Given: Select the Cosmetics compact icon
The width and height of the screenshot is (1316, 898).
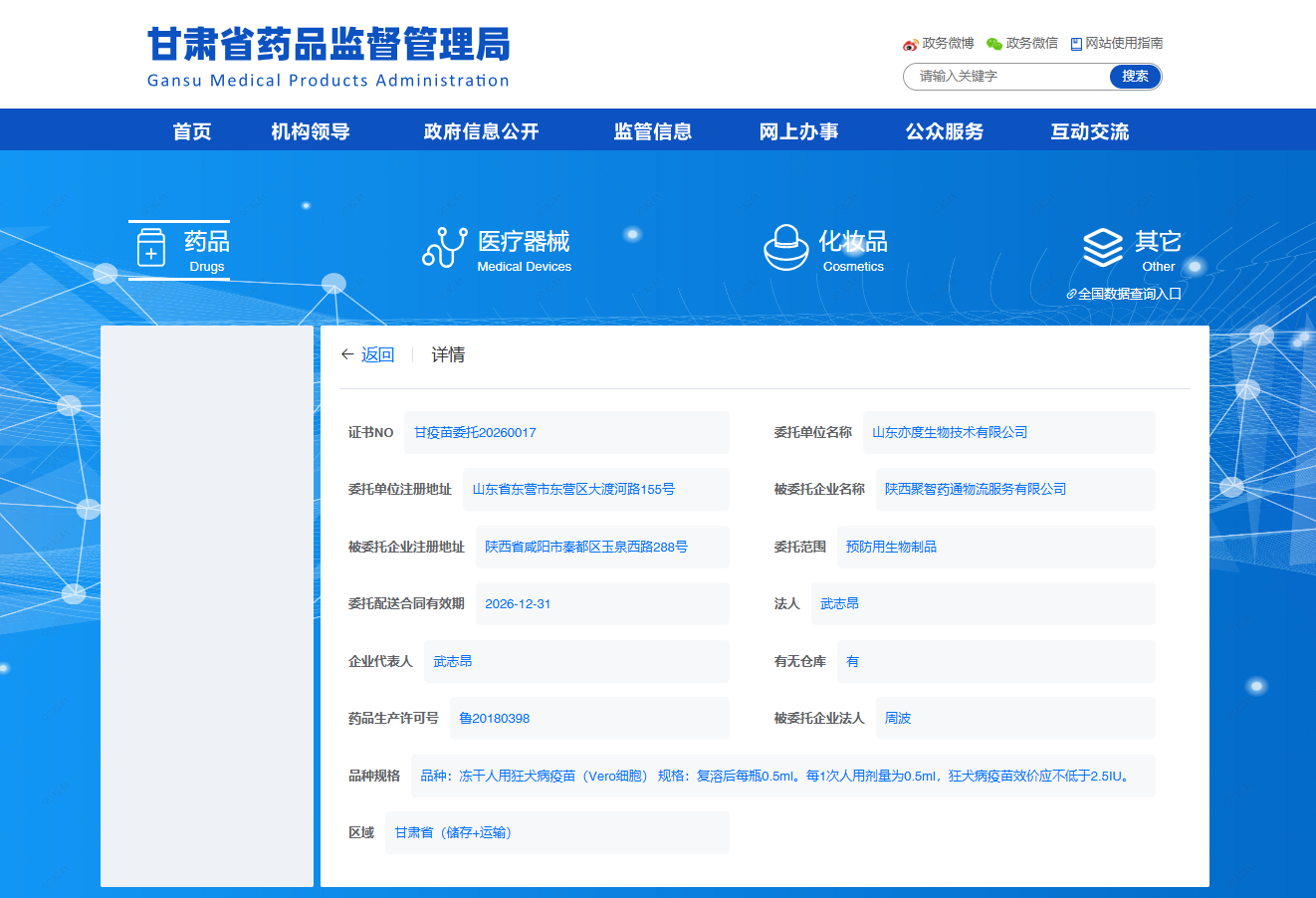Looking at the screenshot, I should point(785,248).
